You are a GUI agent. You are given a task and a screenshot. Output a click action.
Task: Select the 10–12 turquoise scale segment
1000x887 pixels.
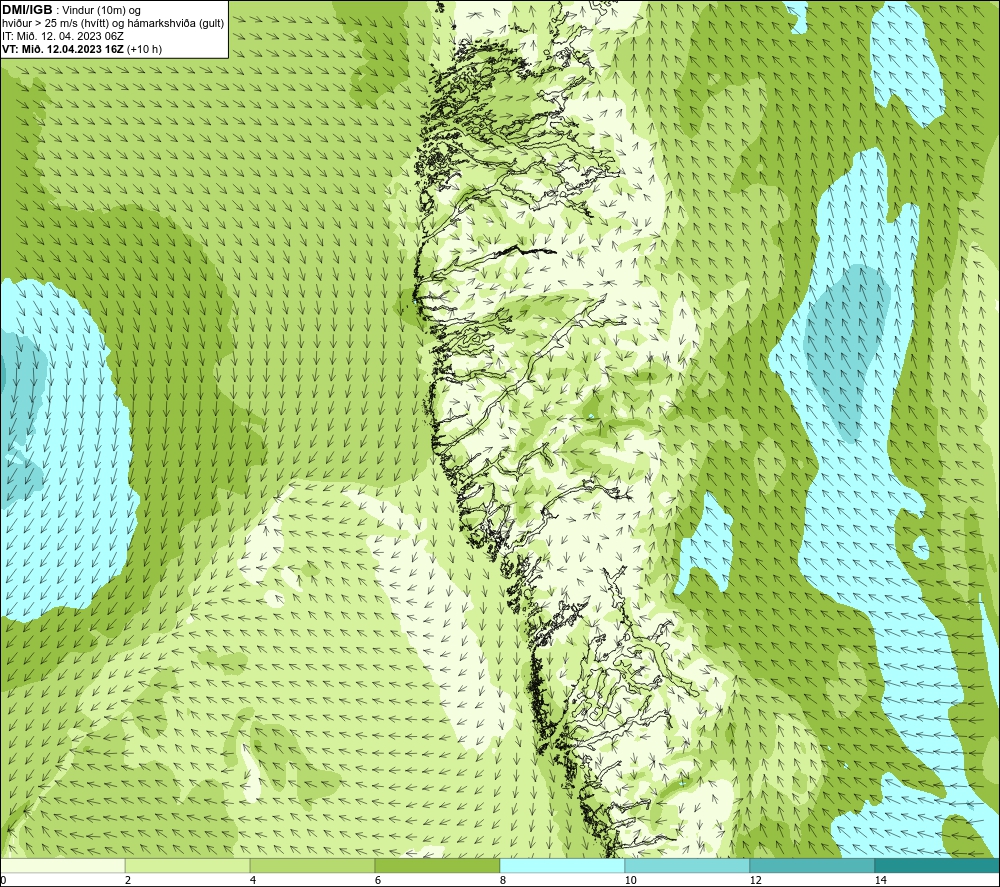tap(688, 865)
